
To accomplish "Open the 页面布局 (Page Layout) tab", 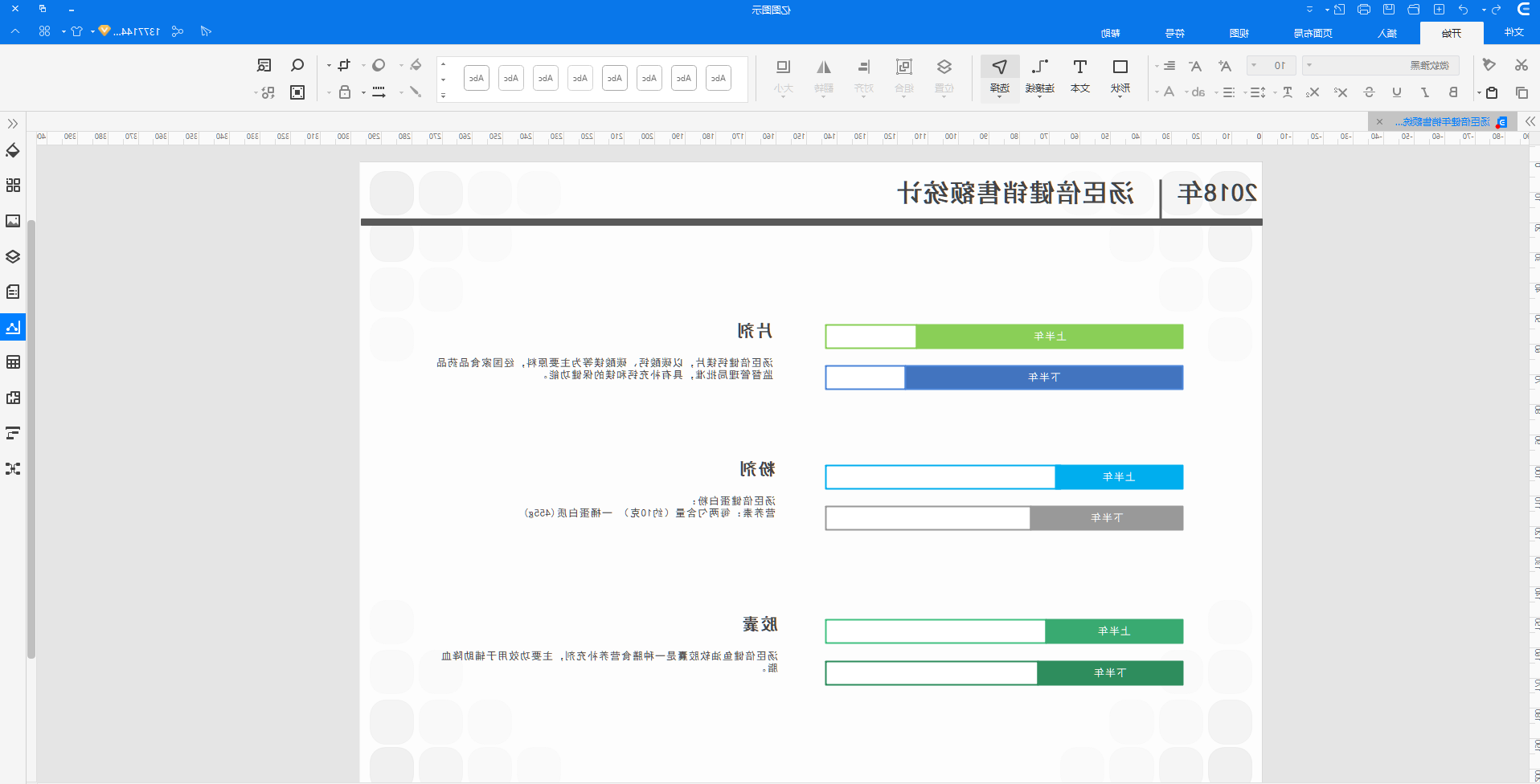I will coord(1313,33).
